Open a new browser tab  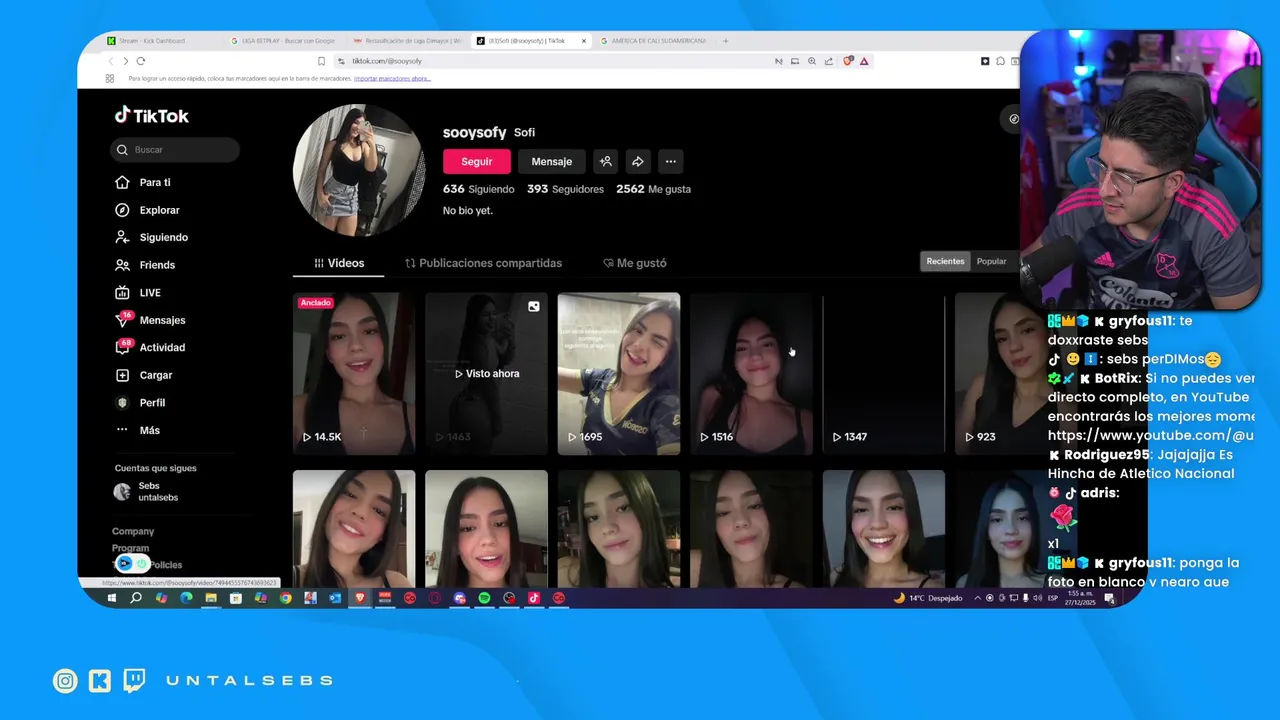click(x=725, y=41)
